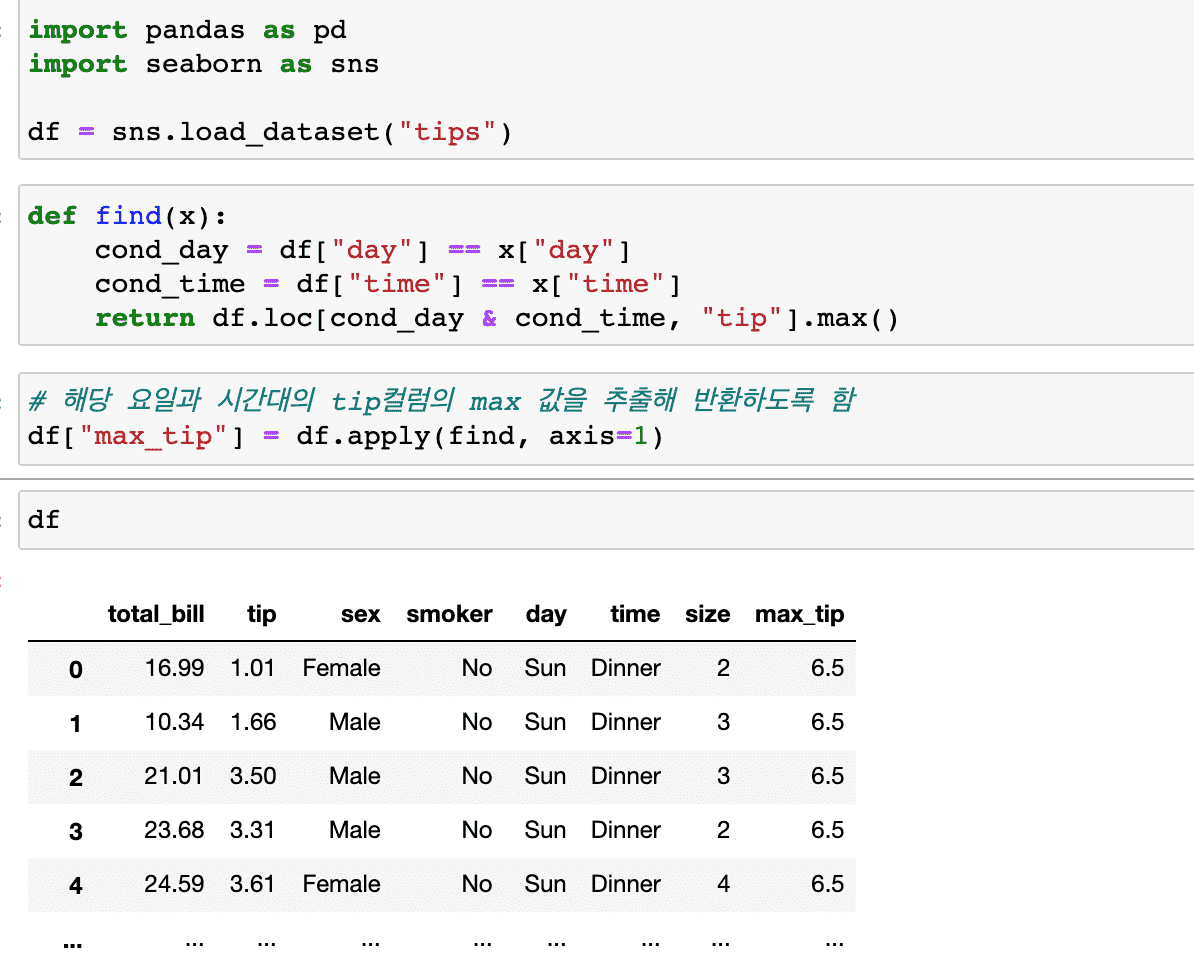1194x956 pixels.
Task: Click row index 1 in the table
Action: coord(75,724)
